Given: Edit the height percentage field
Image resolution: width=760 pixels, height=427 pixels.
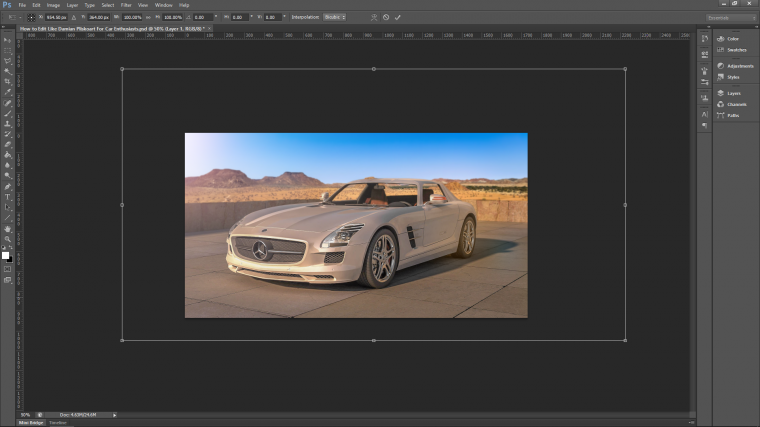Looking at the screenshot, I should tap(173, 17).
